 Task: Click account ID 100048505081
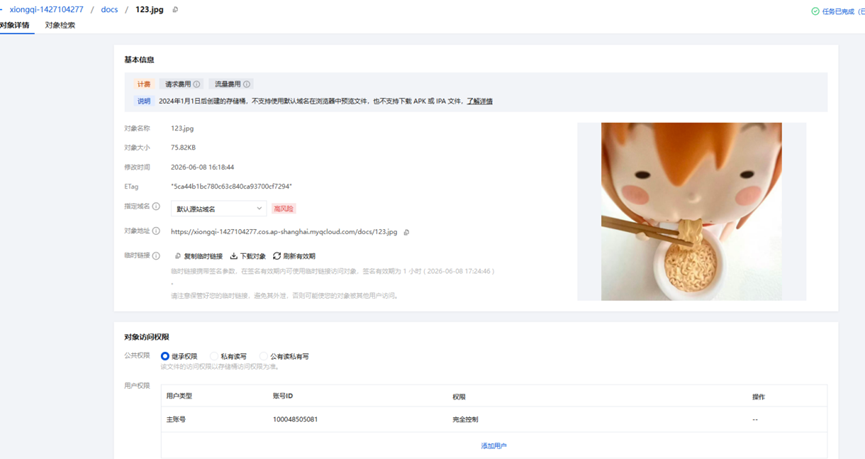tap(295, 419)
